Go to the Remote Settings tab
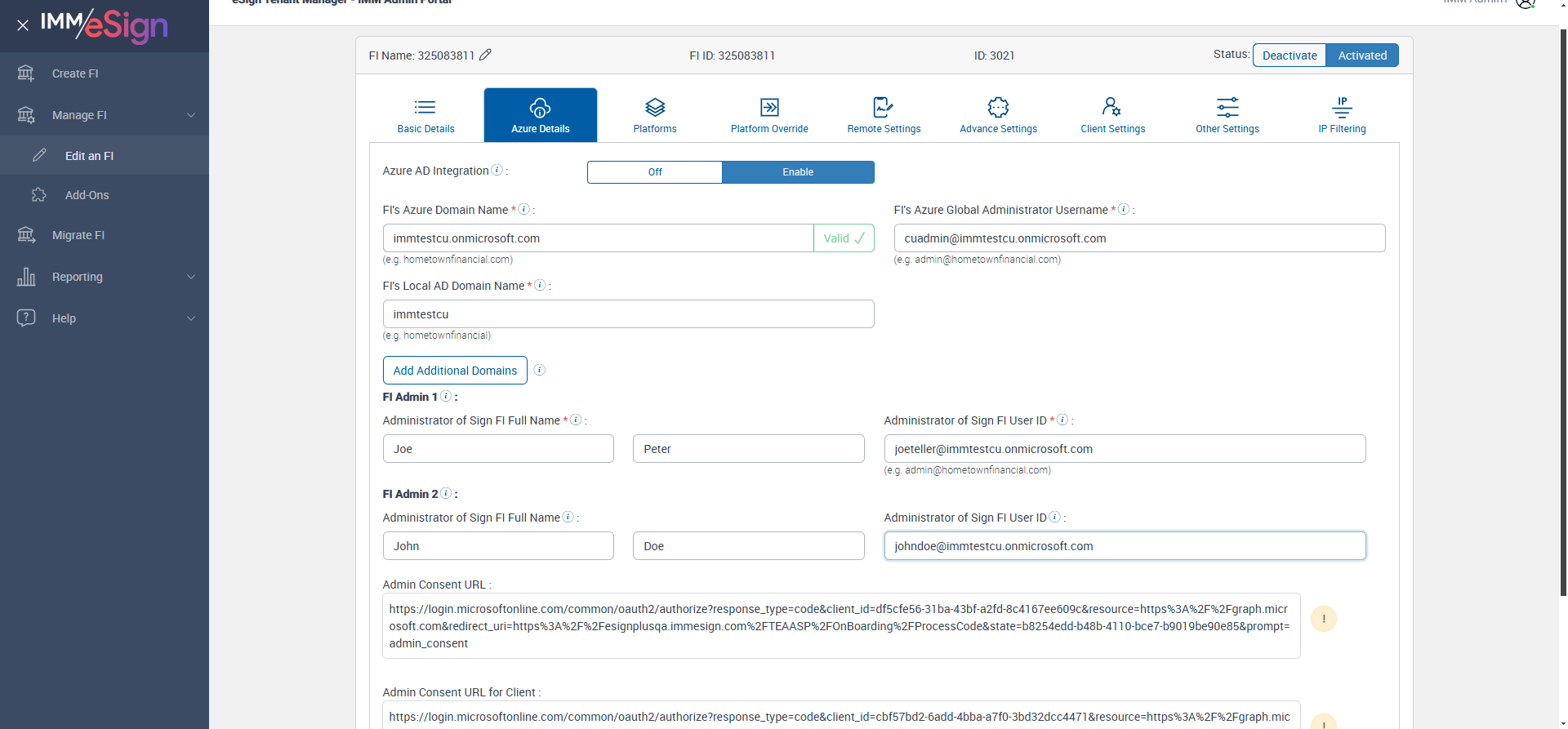This screenshot has height=729, width=1568. click(884, 115)
